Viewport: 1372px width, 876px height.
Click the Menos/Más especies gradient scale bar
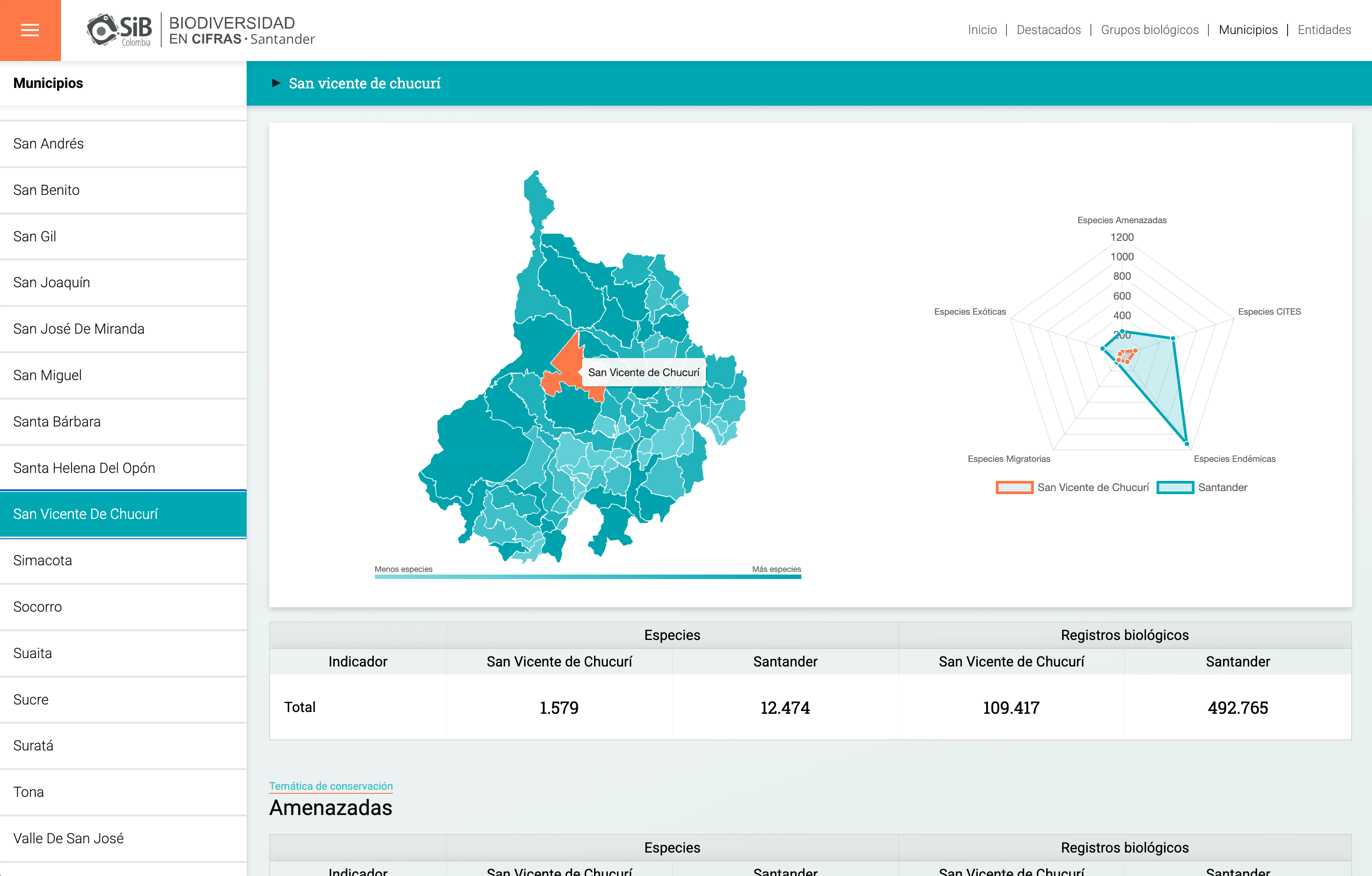[x=587, y=577]
